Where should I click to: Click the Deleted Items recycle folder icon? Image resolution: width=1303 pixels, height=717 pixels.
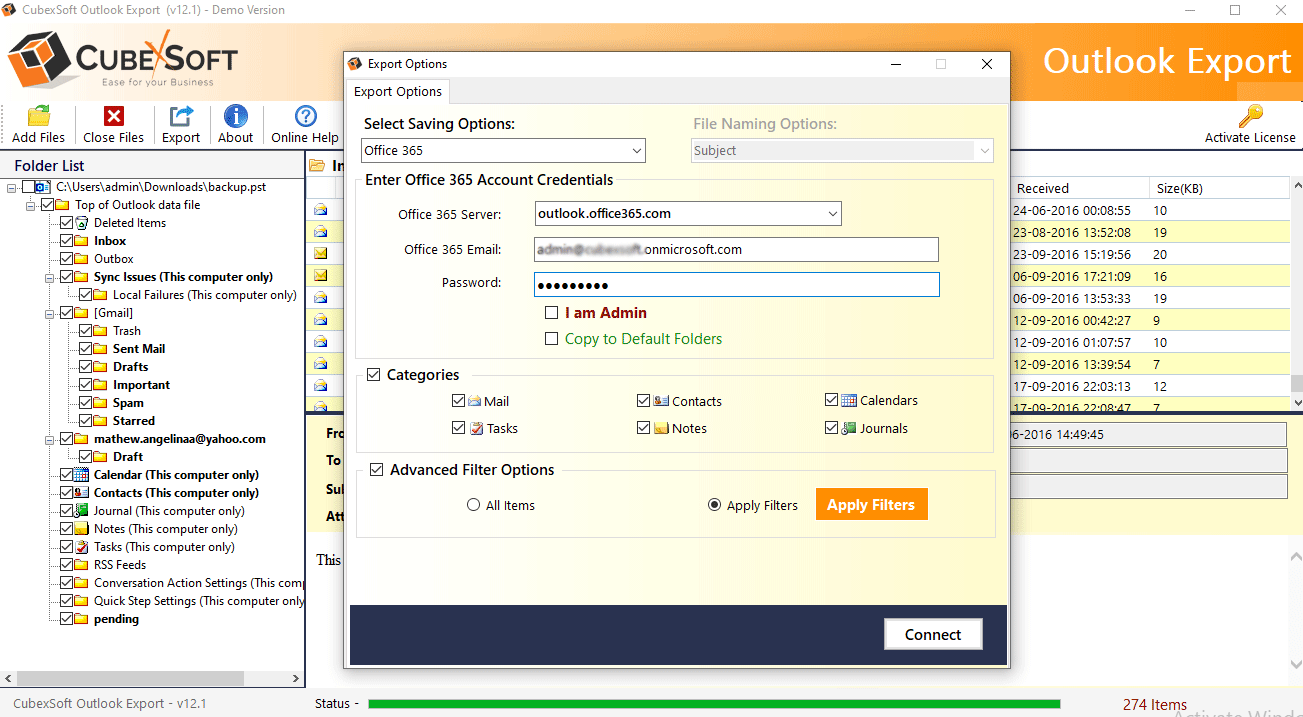82,223
